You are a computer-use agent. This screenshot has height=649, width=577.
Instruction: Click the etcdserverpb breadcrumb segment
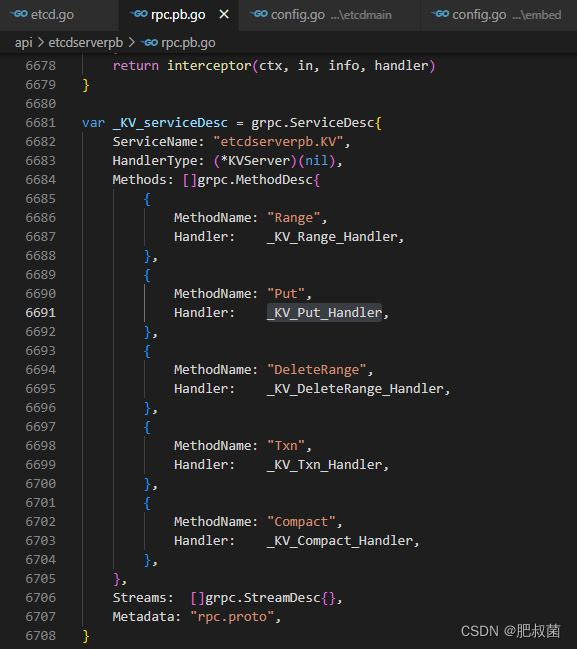(x=86, y=43)
